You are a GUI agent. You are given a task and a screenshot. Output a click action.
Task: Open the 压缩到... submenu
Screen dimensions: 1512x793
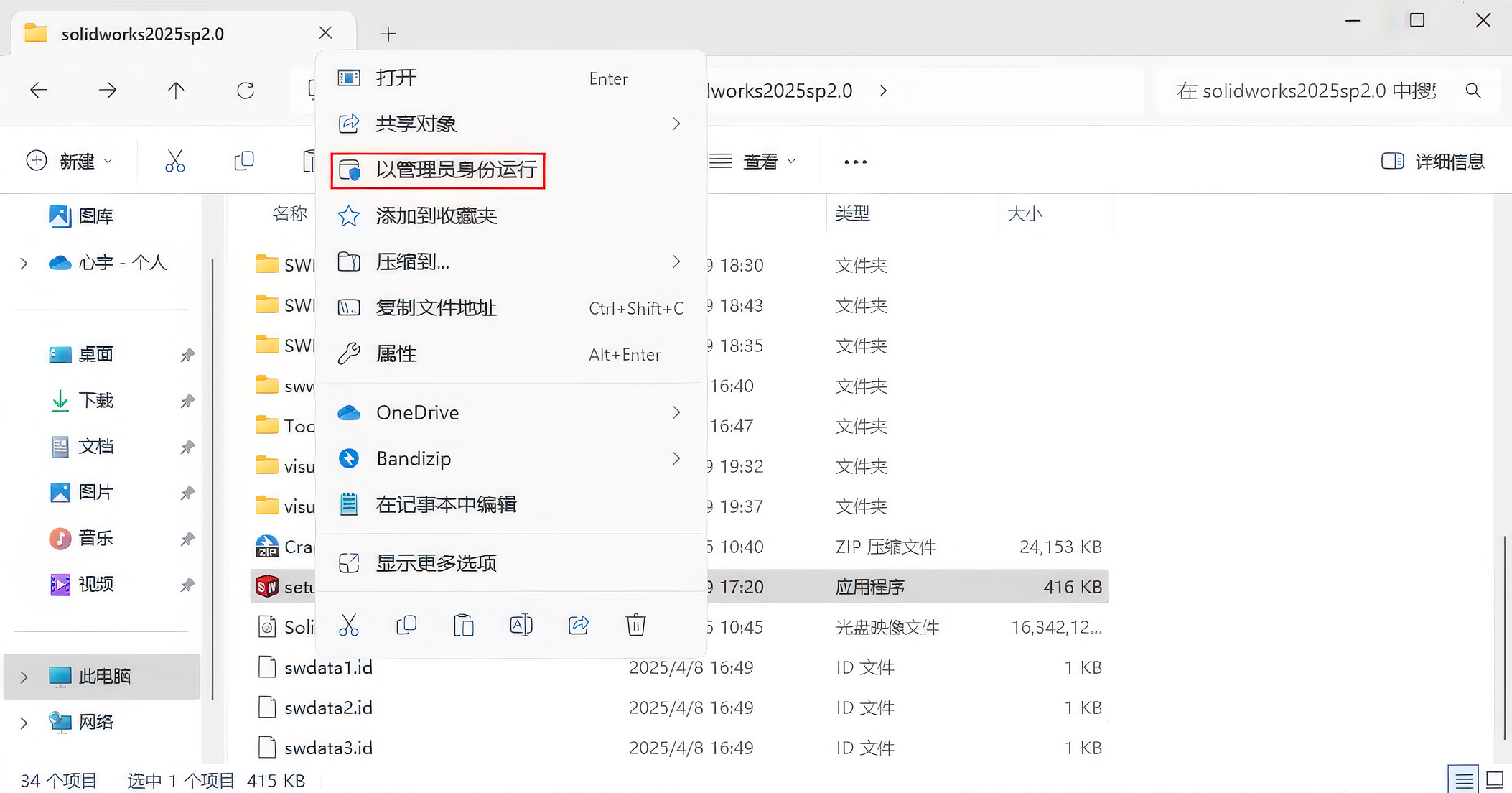pyautogui.click(x=511, y=261)
